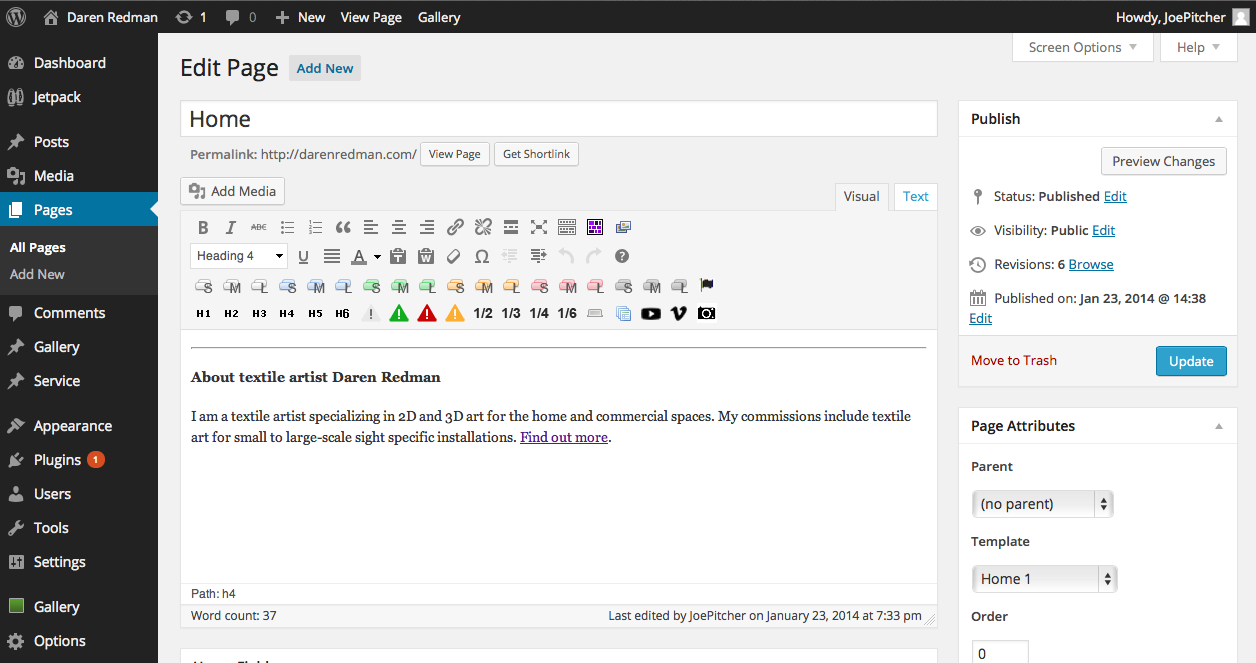
Task: Insert YouTube video shortcode
Action: (651, 313)
